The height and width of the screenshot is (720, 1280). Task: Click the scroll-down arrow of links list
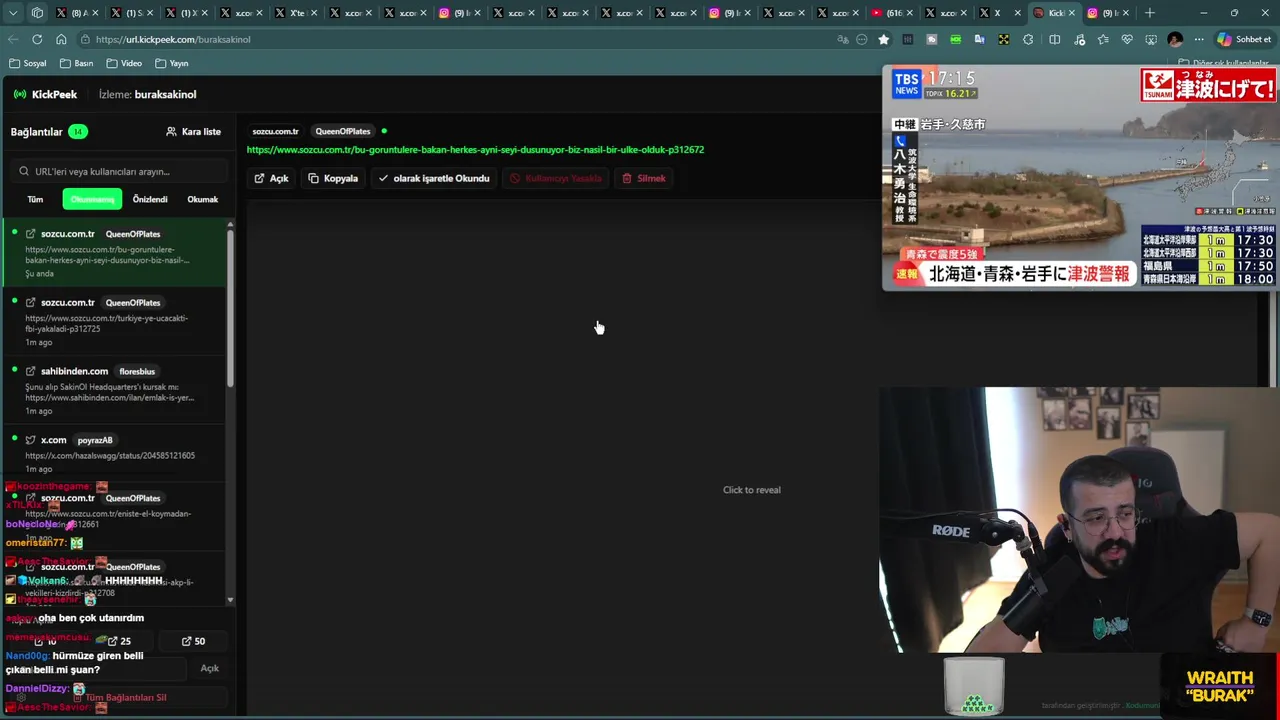point(231,601)
